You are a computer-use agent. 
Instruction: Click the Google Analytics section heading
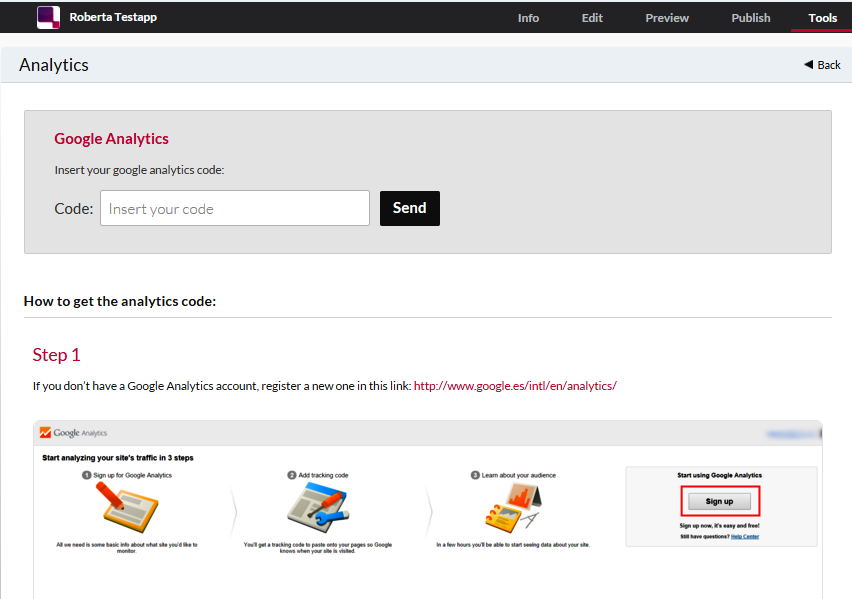pyautogui.click(x=111, y=139)
